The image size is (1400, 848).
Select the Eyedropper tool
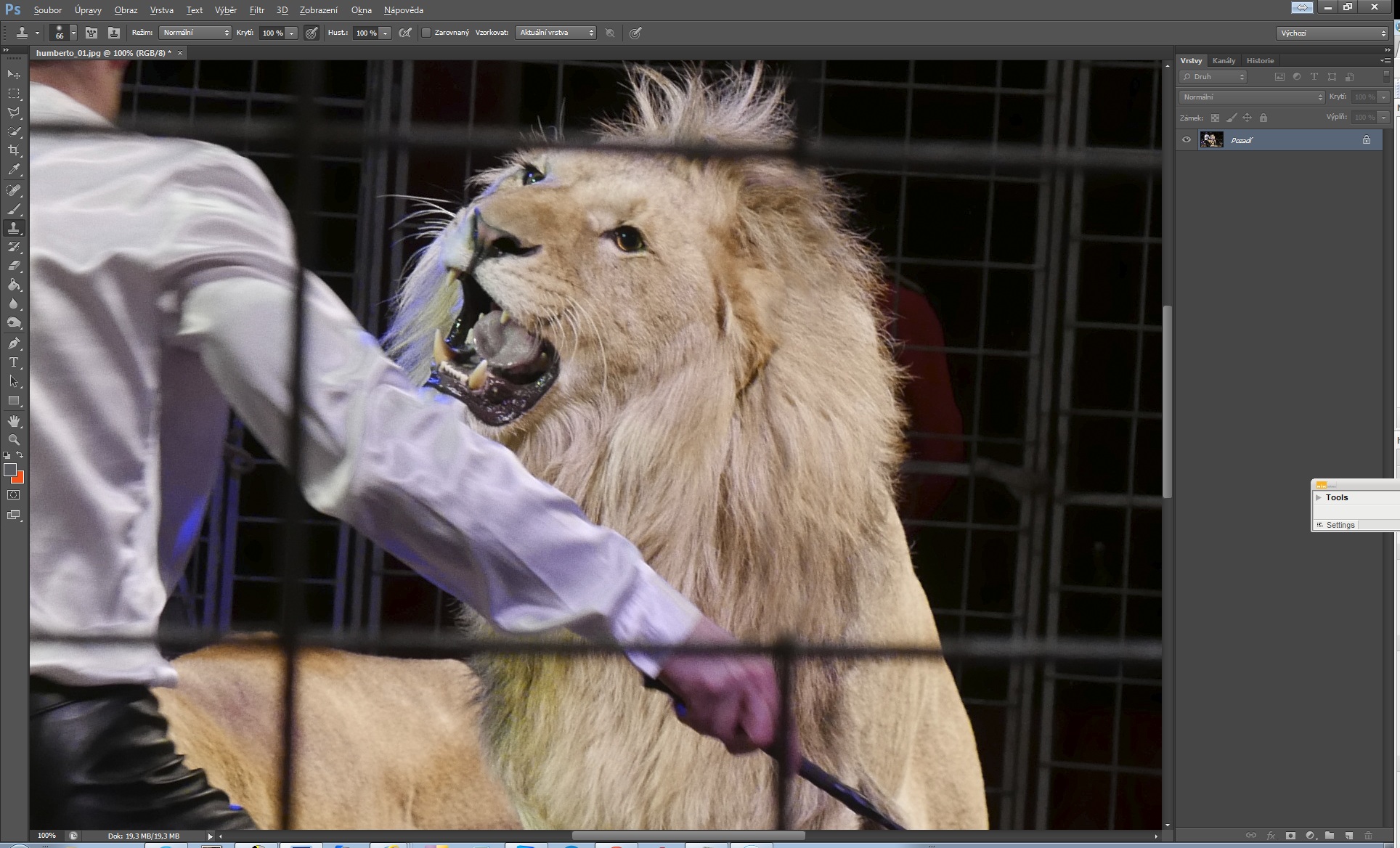(x=14, y=170)
